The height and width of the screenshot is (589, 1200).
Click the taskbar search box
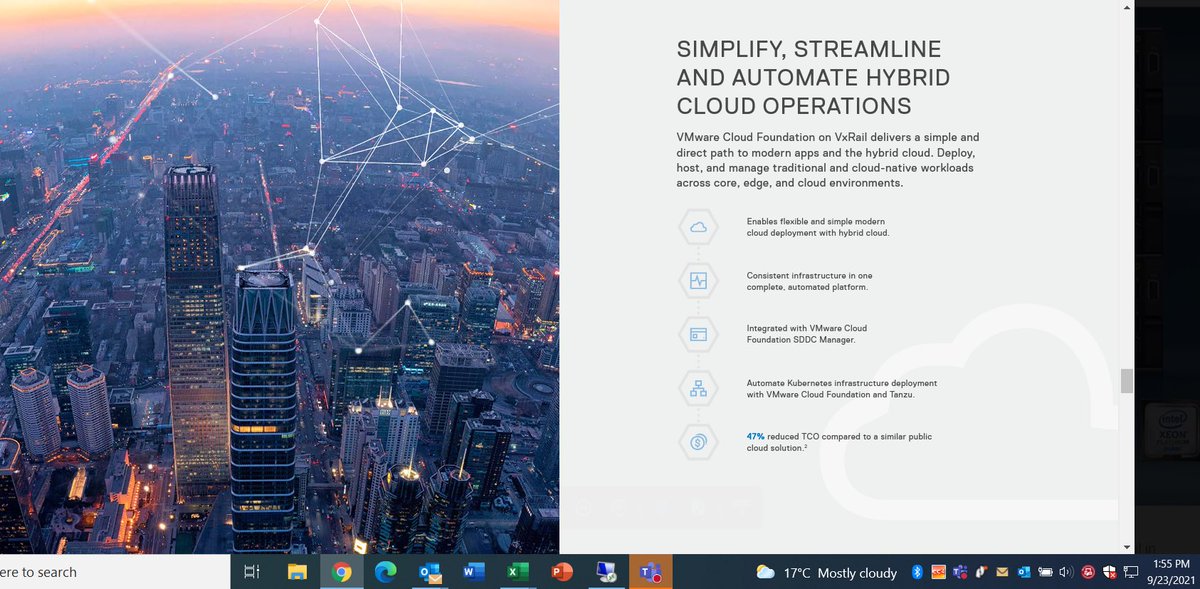[x=114, y=572]
